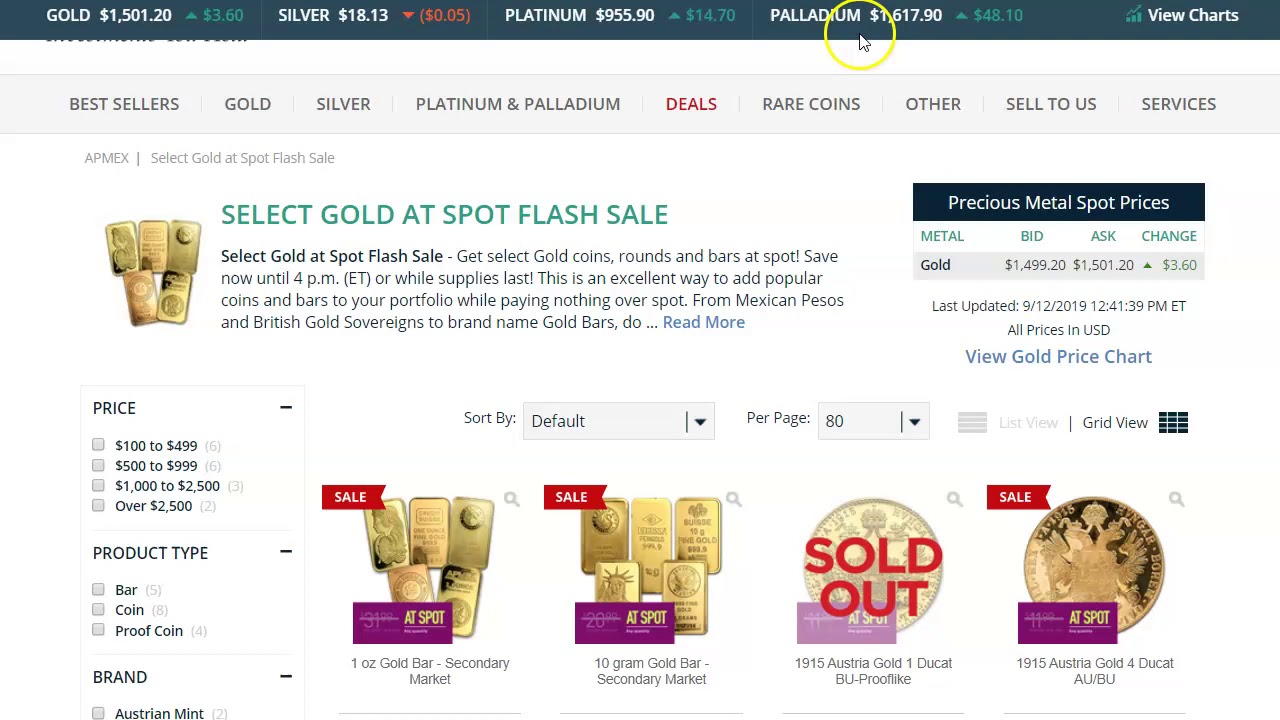Open the View Charts chart icon

(x=1133, y=15)
